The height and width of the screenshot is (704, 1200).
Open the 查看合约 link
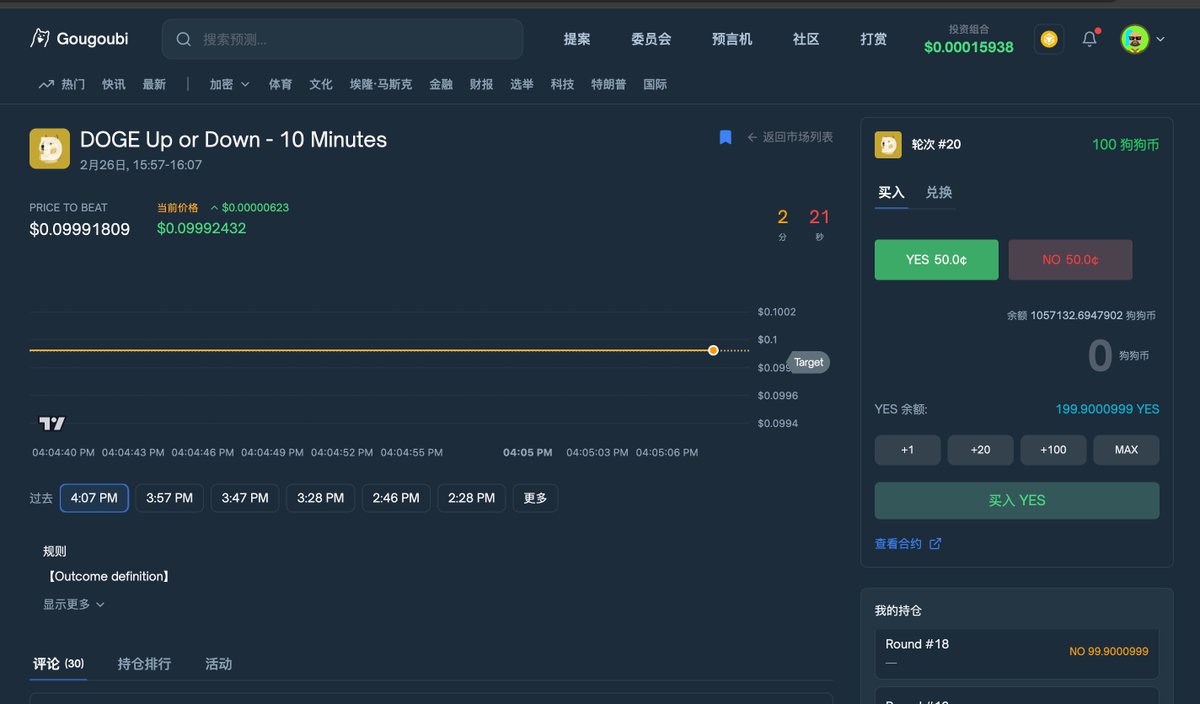[x=899, y=544]
